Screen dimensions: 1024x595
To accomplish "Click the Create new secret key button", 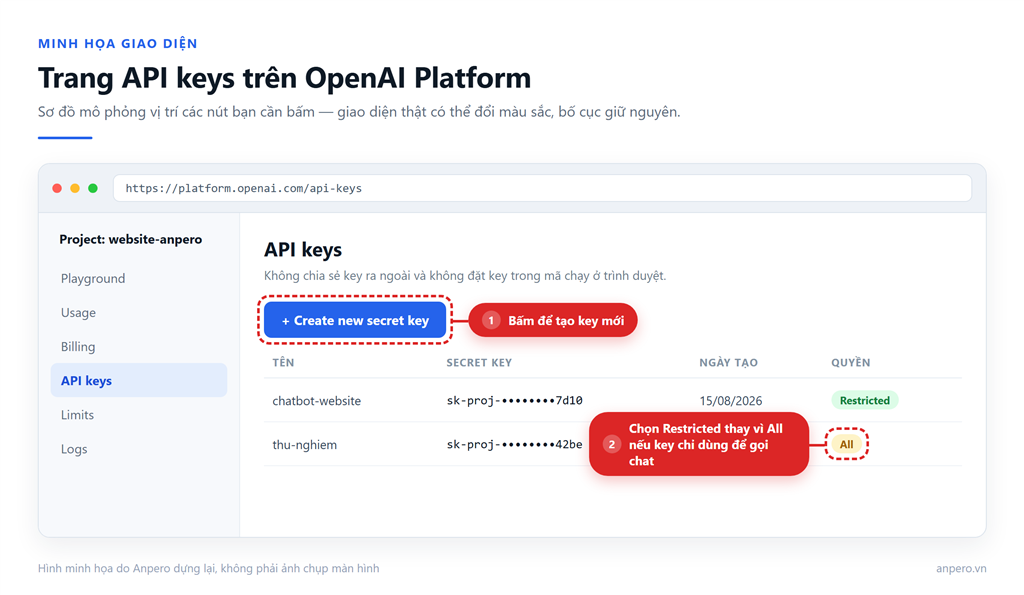I will (x=355, y=320).
